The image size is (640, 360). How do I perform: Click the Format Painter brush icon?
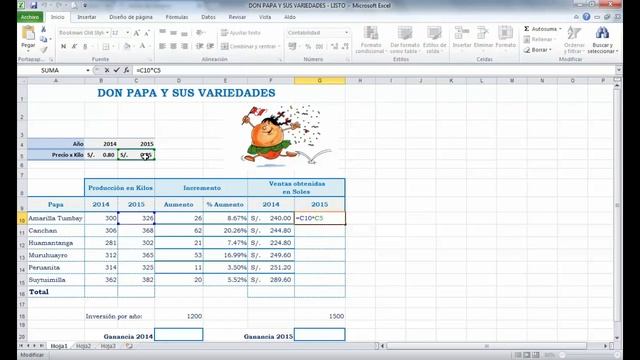pos(44,49)
